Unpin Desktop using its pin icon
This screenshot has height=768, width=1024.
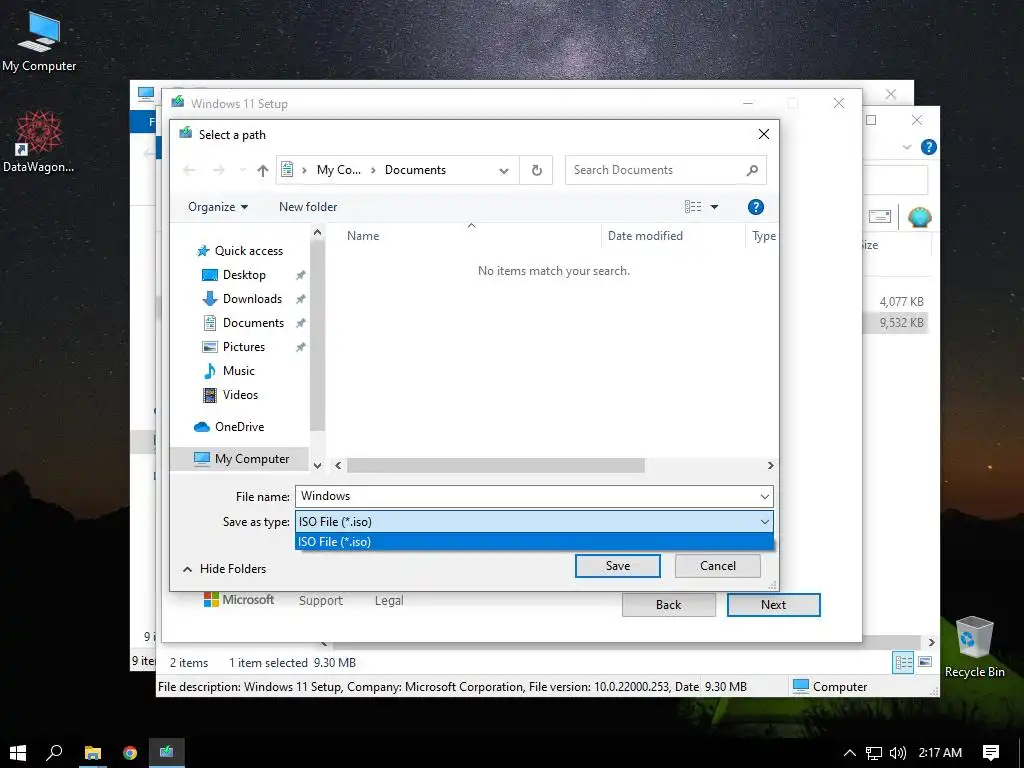300,275
